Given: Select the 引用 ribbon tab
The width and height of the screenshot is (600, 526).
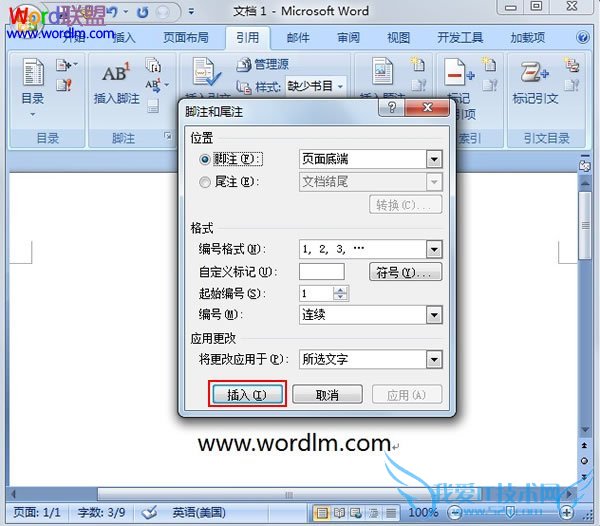Looking at the screenshot, I should coord(247,38).
